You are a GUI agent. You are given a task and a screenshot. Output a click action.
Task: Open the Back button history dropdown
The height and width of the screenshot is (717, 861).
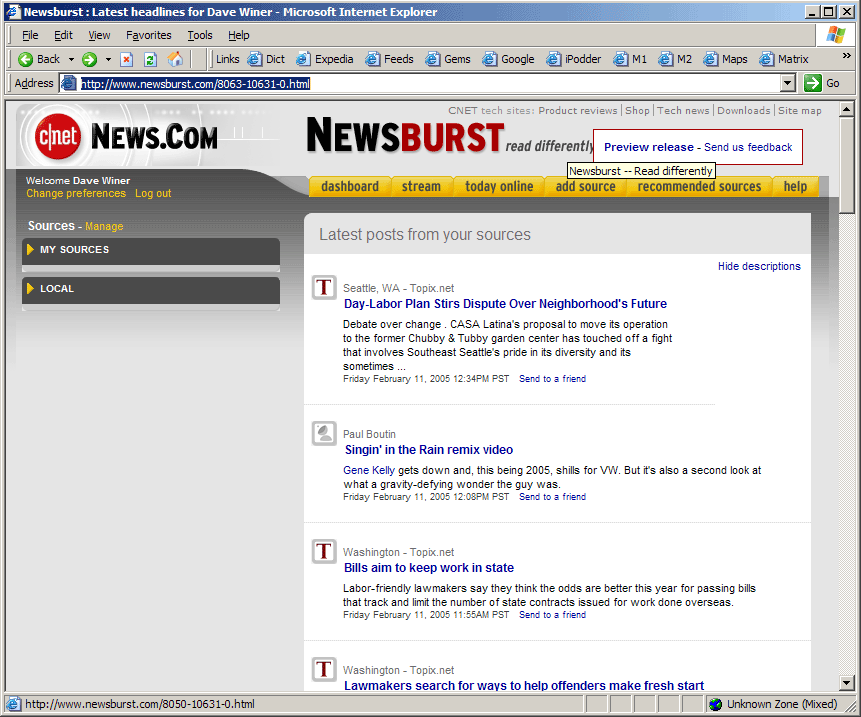pyautogui.click(x=71, y=59)
